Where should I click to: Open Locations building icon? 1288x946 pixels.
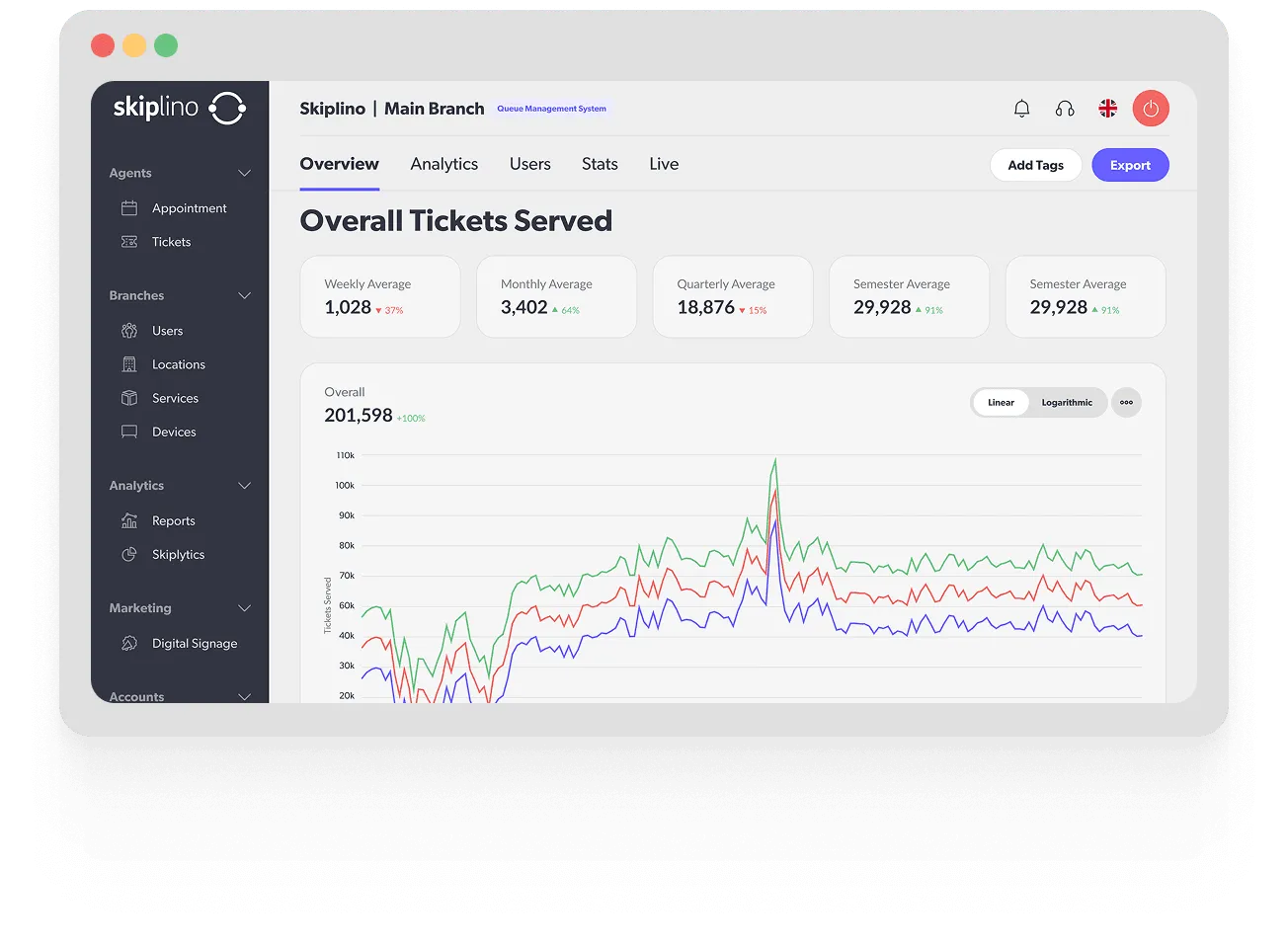(129, 364)
